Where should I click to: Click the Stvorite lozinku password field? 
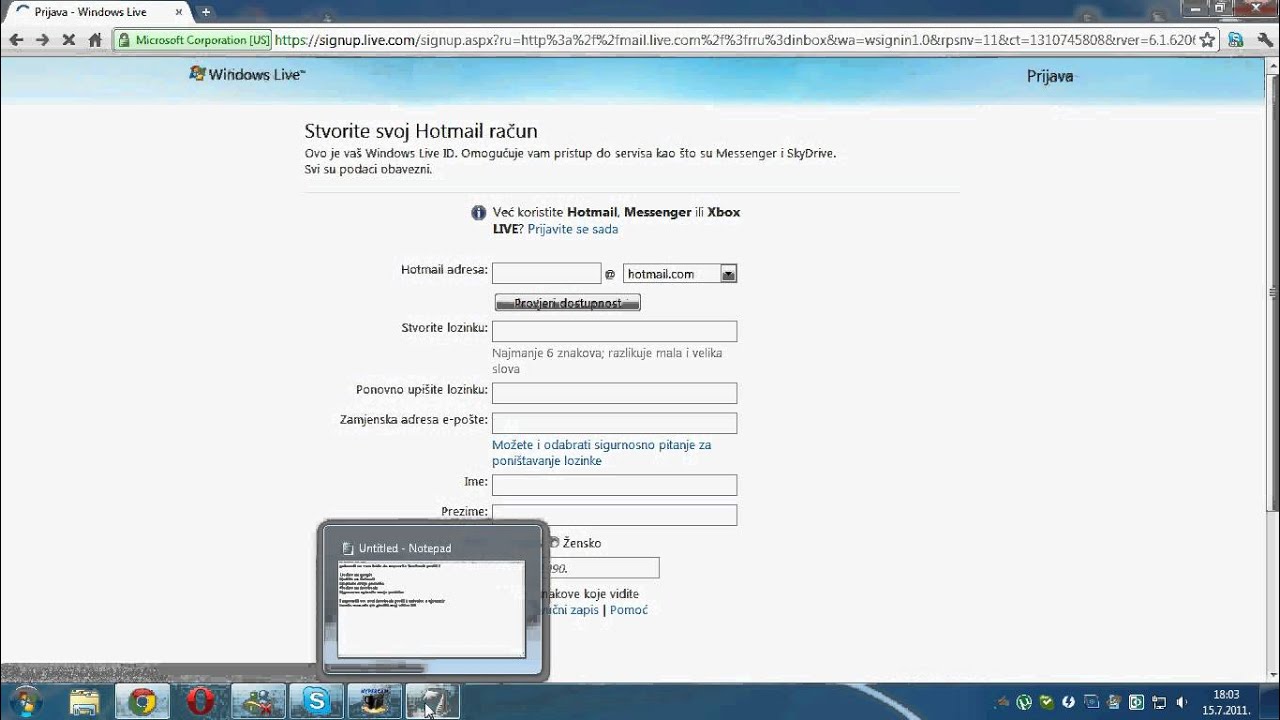click(x=614, y=331)
